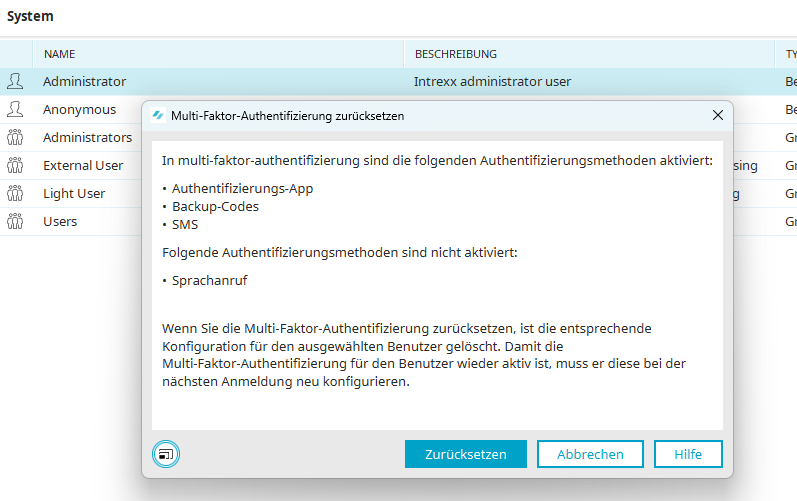Image resolution: width=797 pixels, height=501 pixels.
Task: Click the Intrexx logo in dialog title
Action: click(x=157, y=116)
